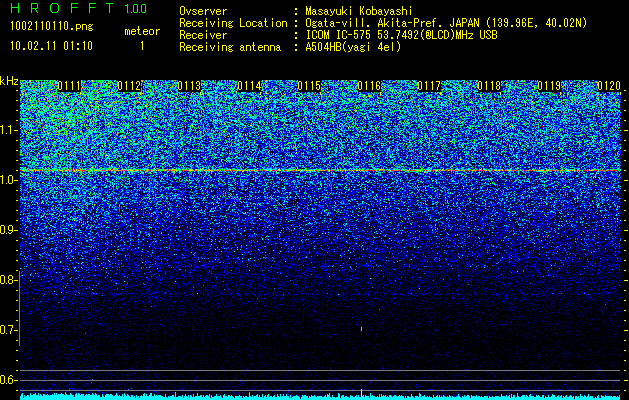Click the date stamp 10.02.11 01:10
Viewport: 629px width, 400px height.
[x=51, y=45]
